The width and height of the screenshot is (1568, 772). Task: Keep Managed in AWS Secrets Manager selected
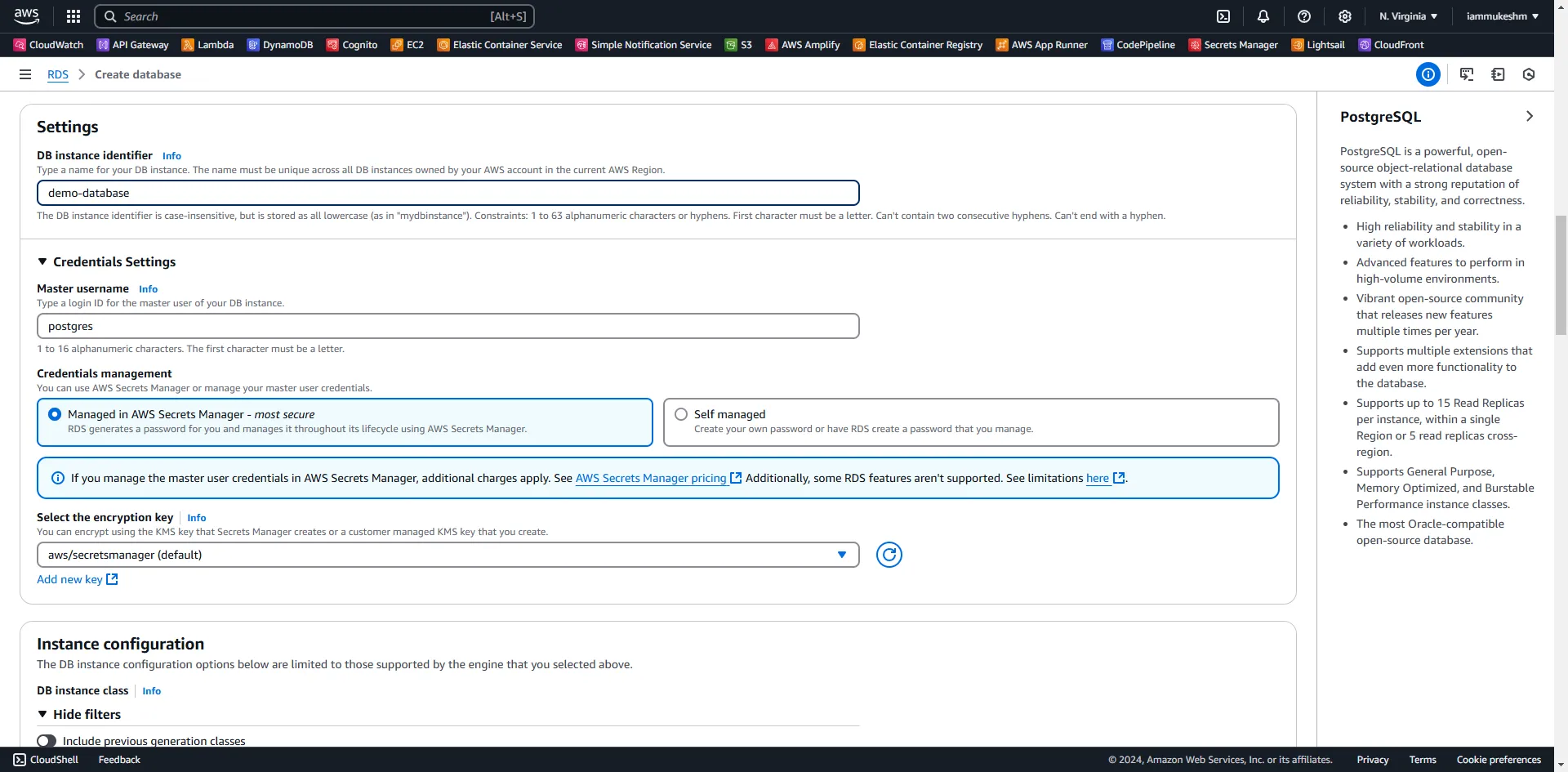55,414
